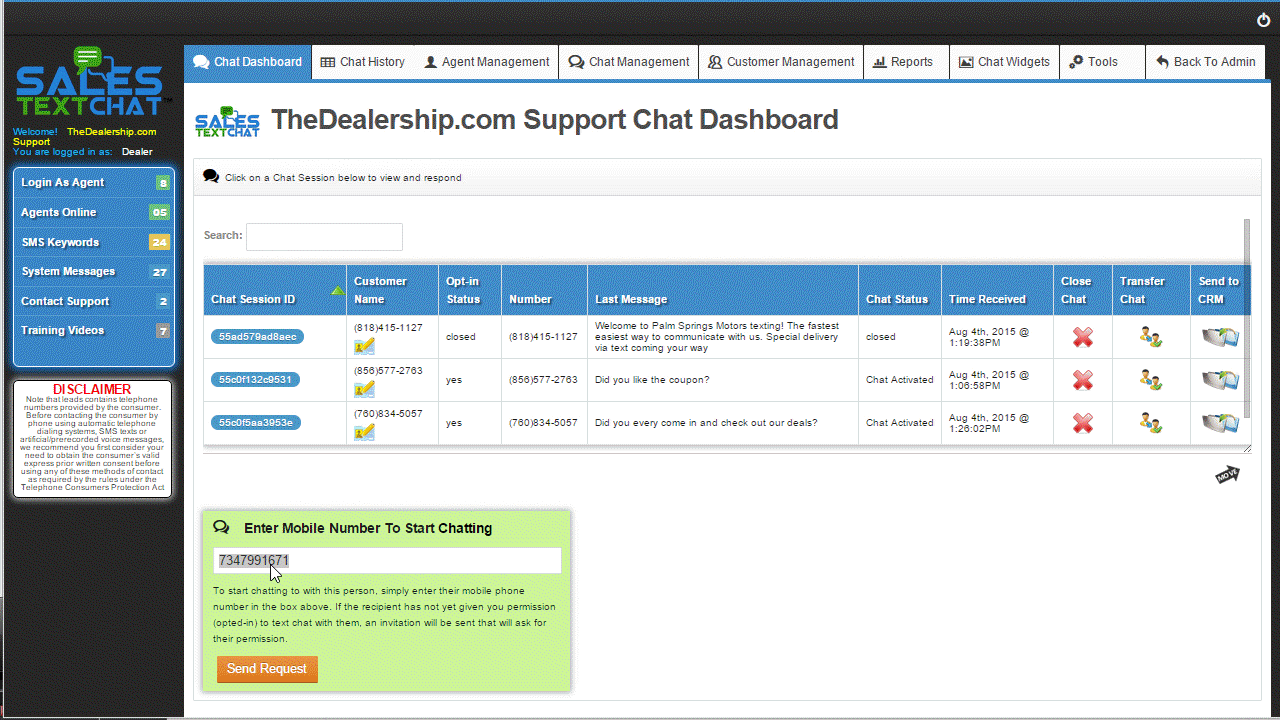Viewport: 1280px width, 720px height.
Task: Click the Search input field
Action: pyautogui.click(x=324, y=237)
